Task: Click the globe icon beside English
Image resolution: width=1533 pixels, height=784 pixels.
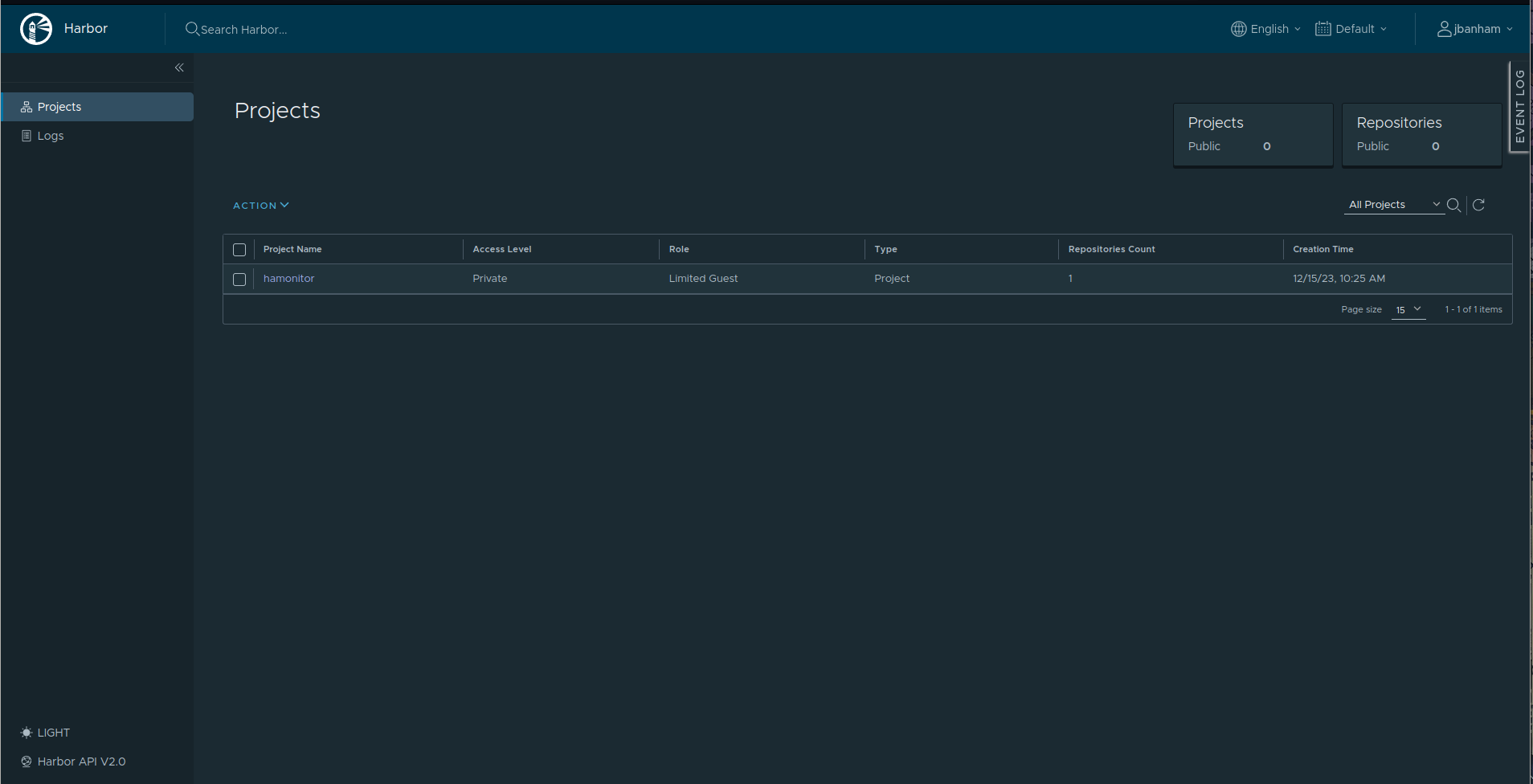Action: pyautogui.click(x=1237, y=28)
